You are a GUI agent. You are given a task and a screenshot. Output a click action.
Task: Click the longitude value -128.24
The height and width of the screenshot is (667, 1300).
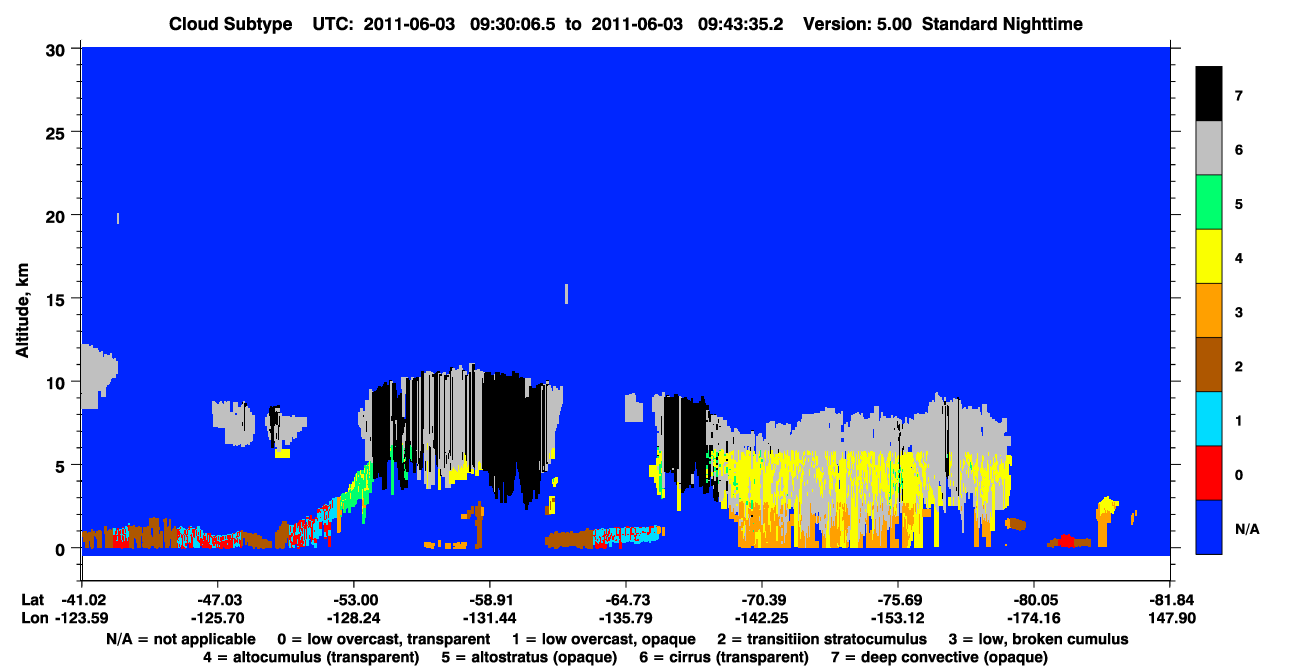tap(353, 617)
